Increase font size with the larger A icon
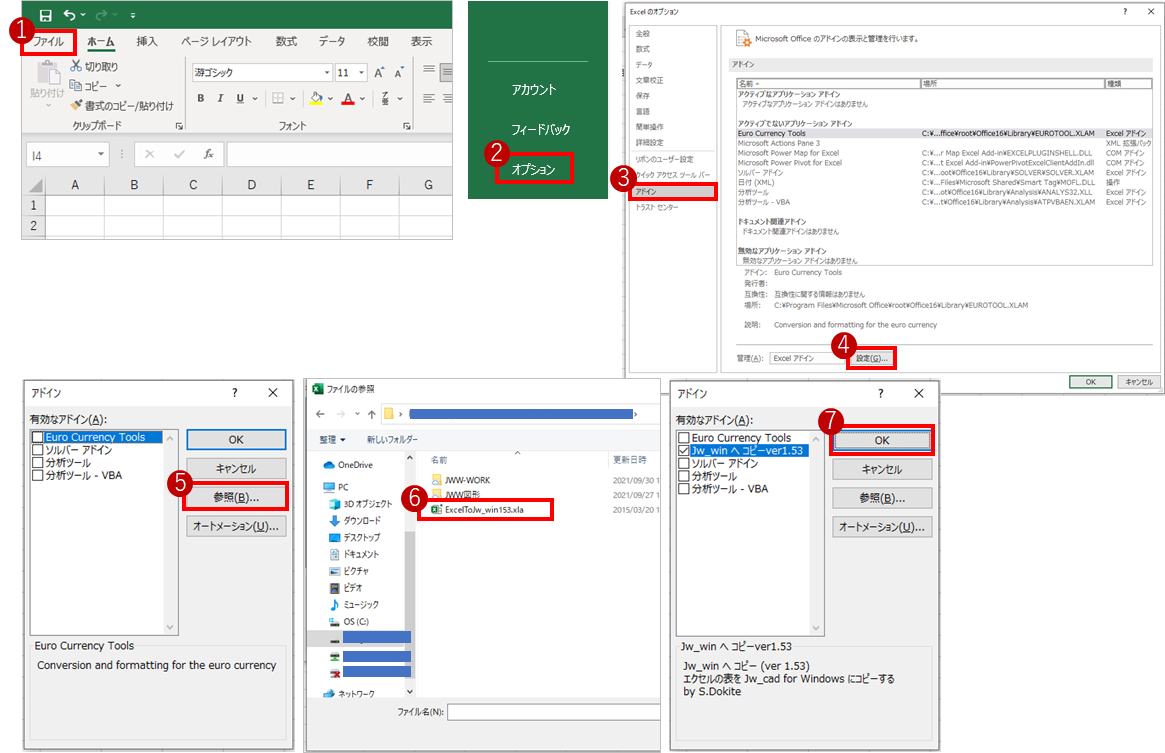The width and height of the screenshot is (1165, 753). pos(379,72)
